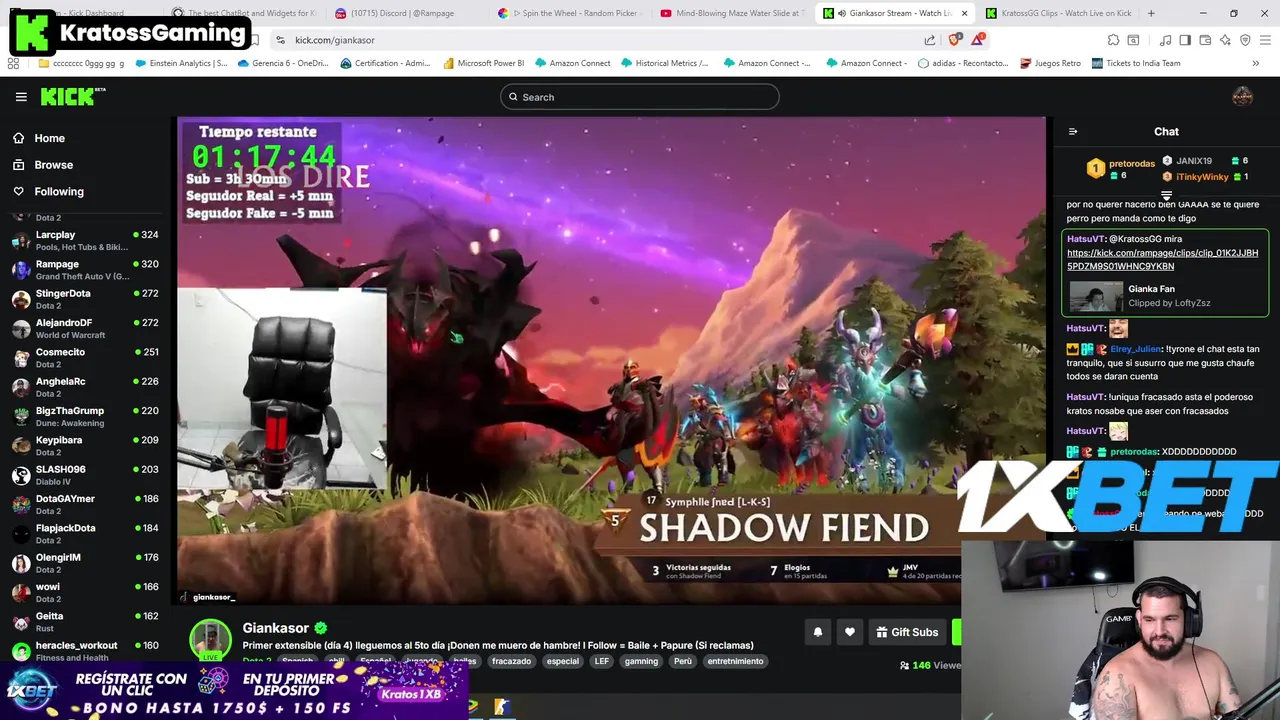Open the Certification - Admi bookmark
The height and width of the screenshot is (720, 1280).
(385, 63)
